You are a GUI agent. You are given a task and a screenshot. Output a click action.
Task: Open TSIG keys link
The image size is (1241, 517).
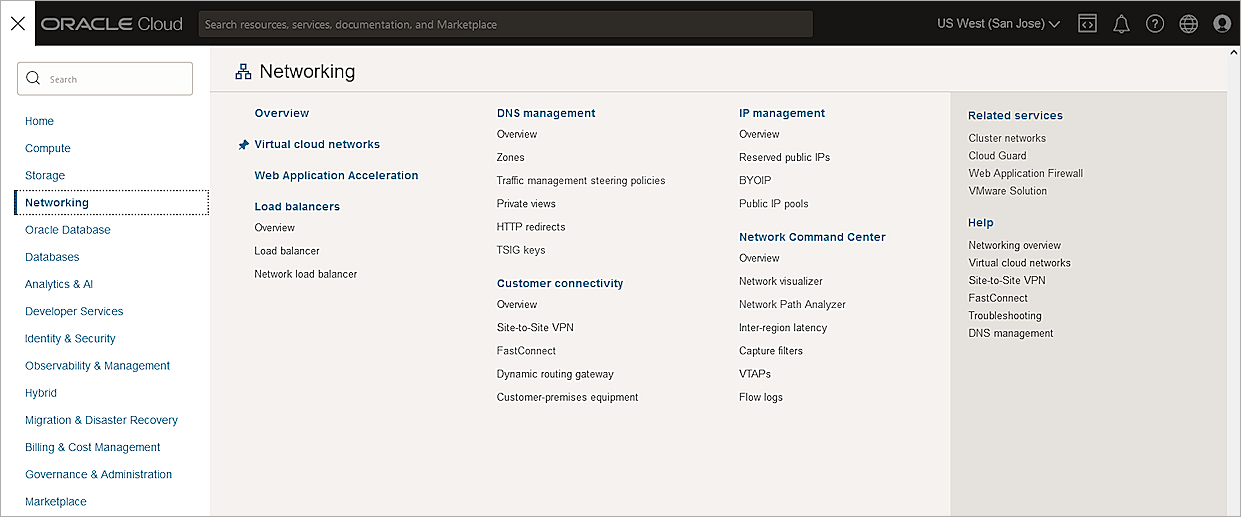521,250
